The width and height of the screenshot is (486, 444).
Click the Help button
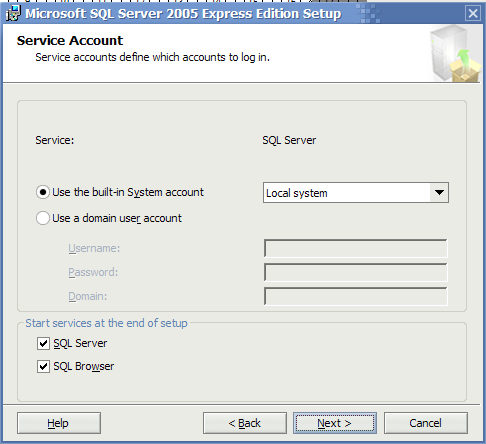click(59, 423)
